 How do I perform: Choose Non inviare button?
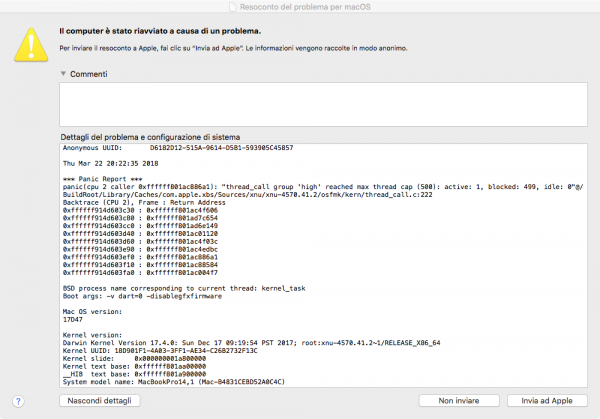pos(459,401)
